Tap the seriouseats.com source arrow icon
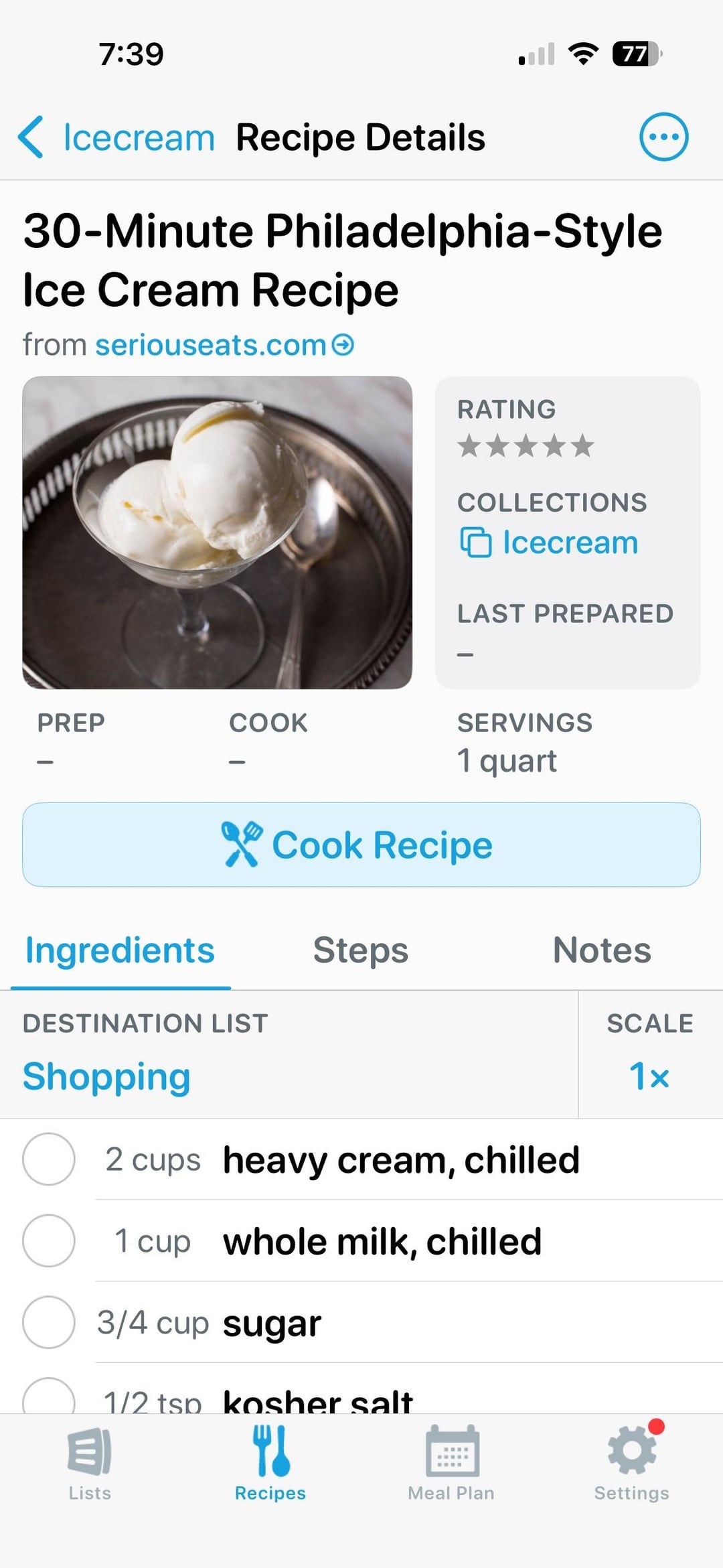This screenshot has height=1568, width=723. (x=343, y=345)
